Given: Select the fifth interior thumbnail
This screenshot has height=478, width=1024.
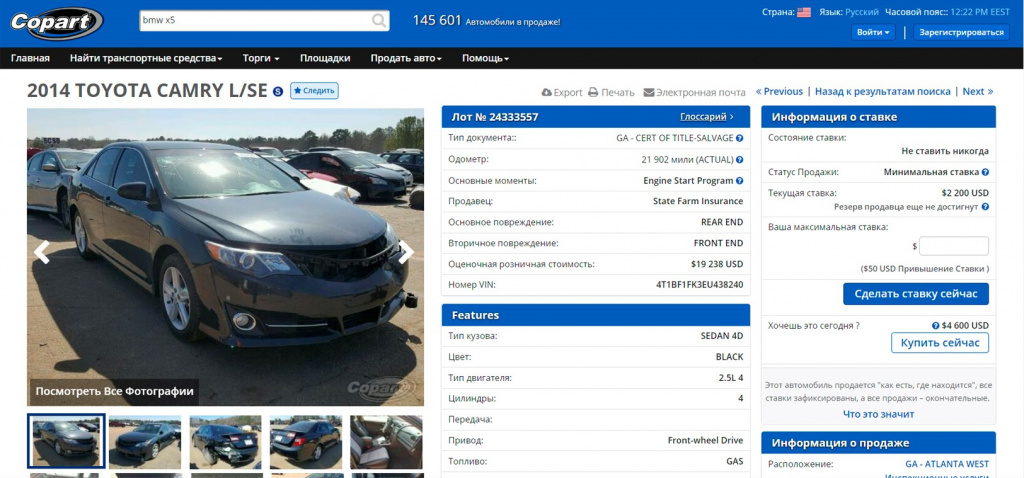Looking at the screenshot, I should pyautogui.click(x=386, y=442).
